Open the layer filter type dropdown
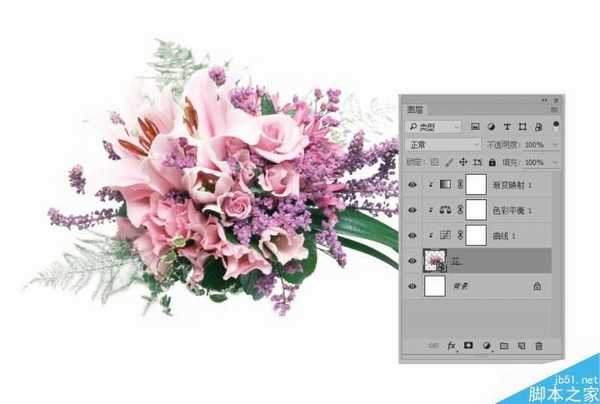The image size is (600, 404). [434, 127]
